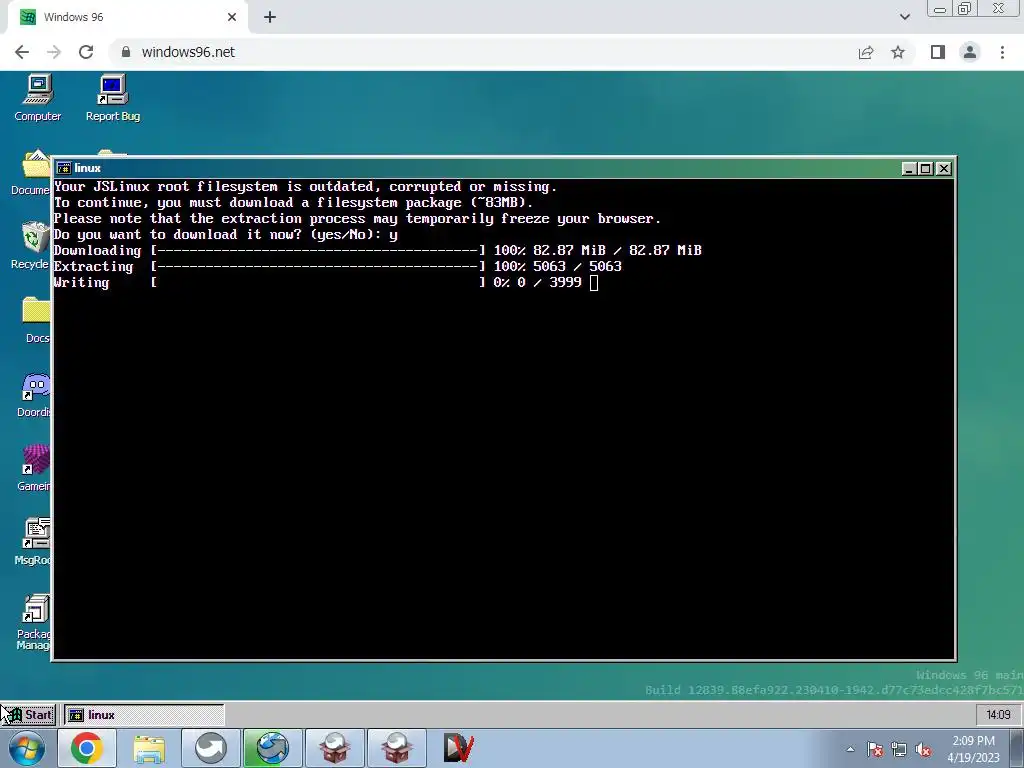The width and height of the screenshot is (1024, 768).
Task: Click the text "Do you want to download it now?"
Action: coord(178,234)
